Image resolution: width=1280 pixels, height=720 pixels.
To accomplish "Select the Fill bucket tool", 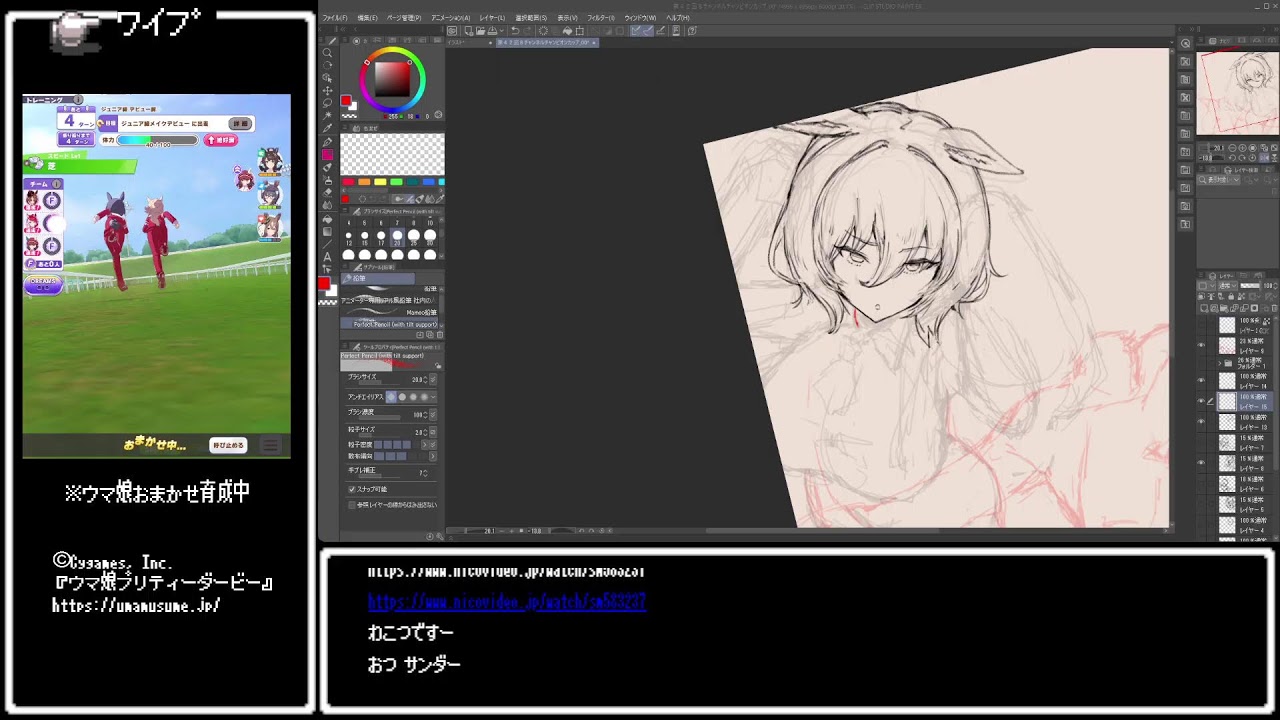I will point(327,219).
